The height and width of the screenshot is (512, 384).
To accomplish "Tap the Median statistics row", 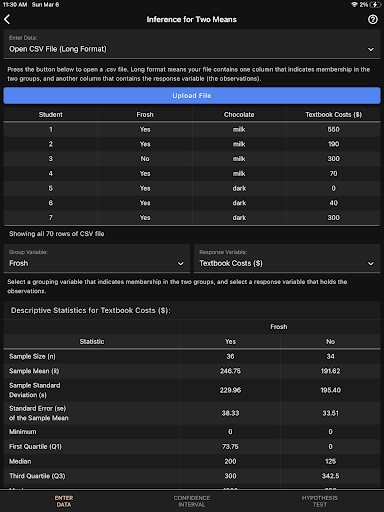I will tap(192, 461).
